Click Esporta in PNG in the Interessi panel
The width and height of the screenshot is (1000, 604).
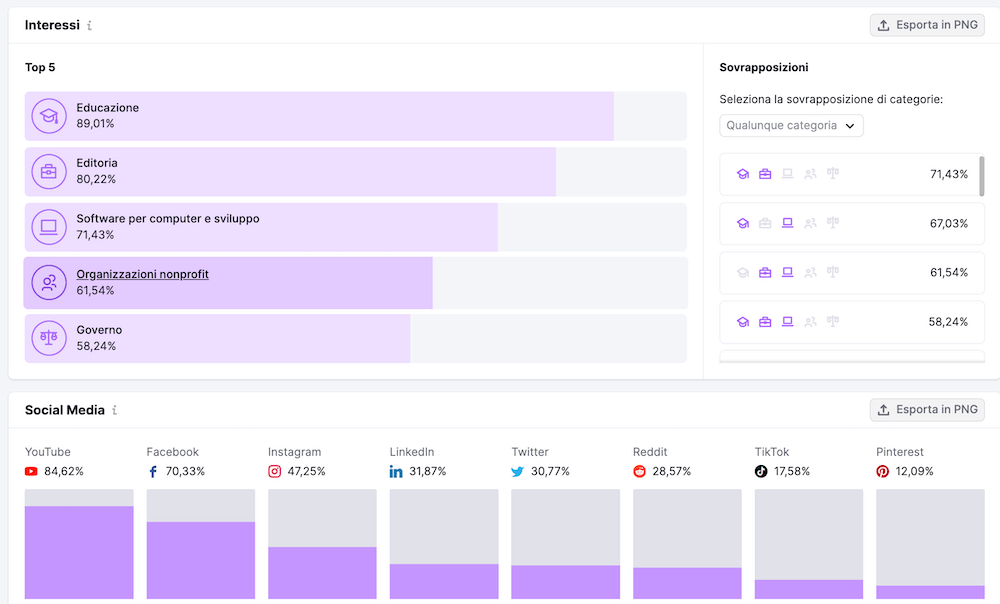click(x=927, y=24)
